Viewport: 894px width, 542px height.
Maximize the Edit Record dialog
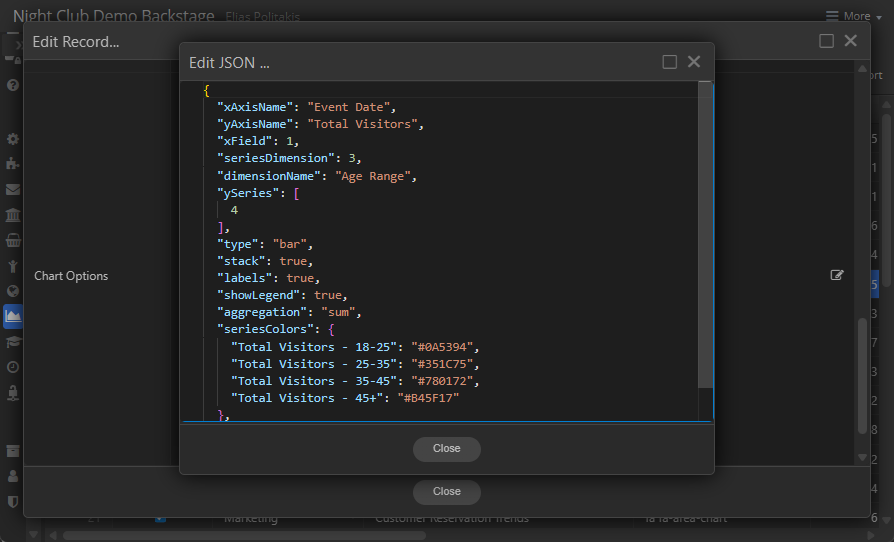click(826, 41)
